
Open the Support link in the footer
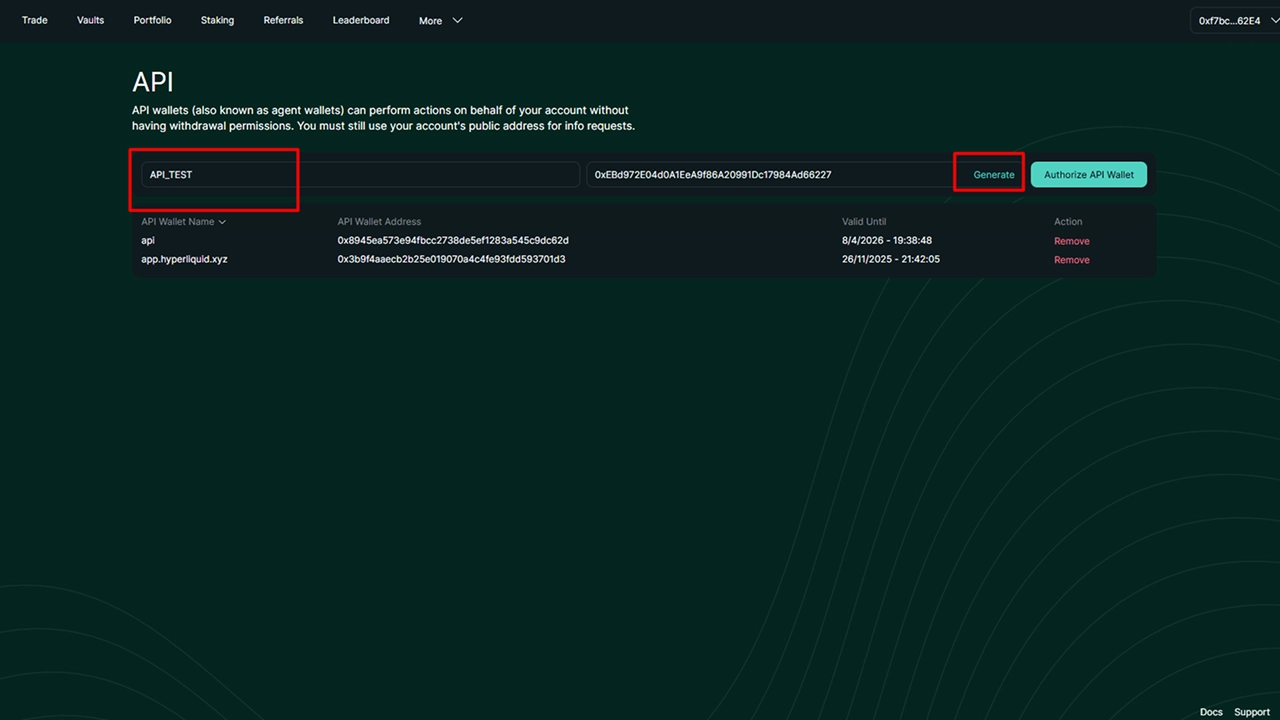coord(1251,712)
